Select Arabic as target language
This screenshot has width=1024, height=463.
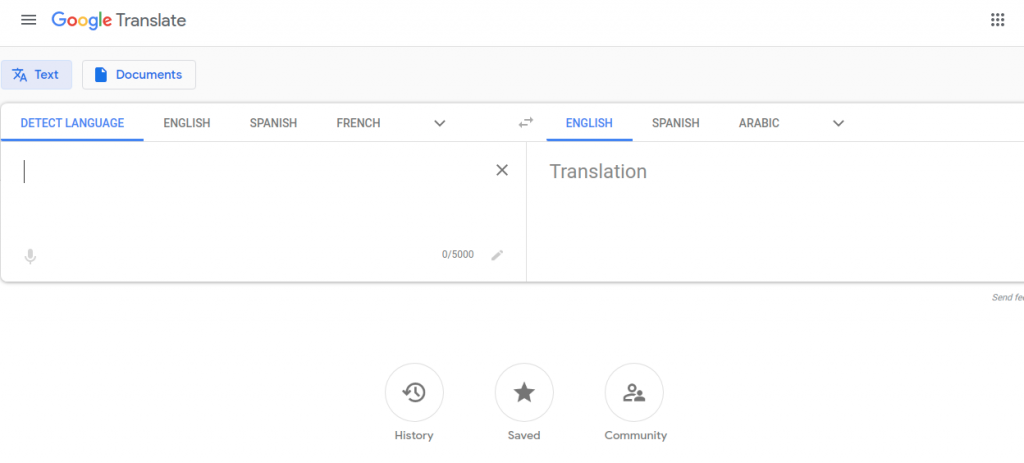coord(759,123)
